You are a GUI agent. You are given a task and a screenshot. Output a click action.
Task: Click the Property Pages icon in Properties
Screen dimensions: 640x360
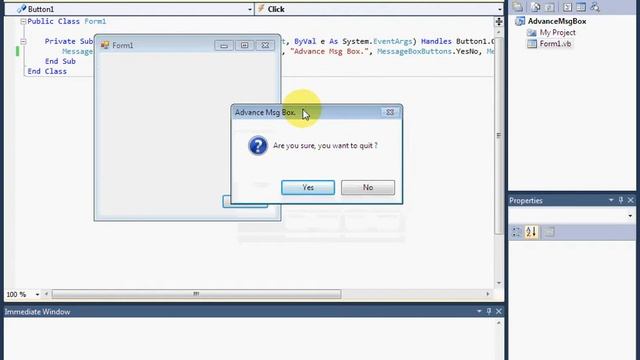pyautogui.click(x=549, y=232)
